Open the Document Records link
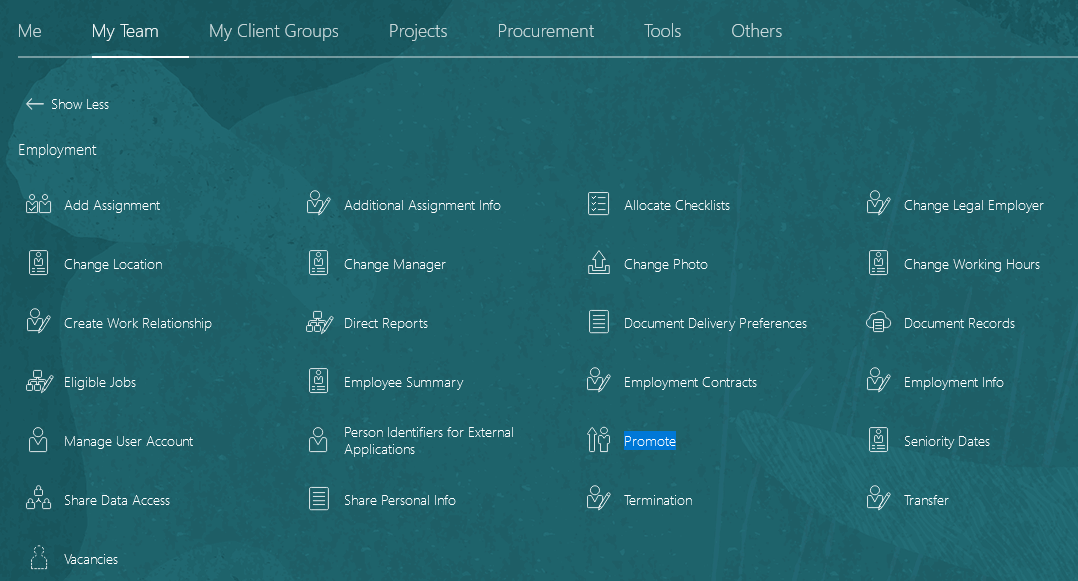The width and height of the screenshot is (1078, 581). coord(959,323)
